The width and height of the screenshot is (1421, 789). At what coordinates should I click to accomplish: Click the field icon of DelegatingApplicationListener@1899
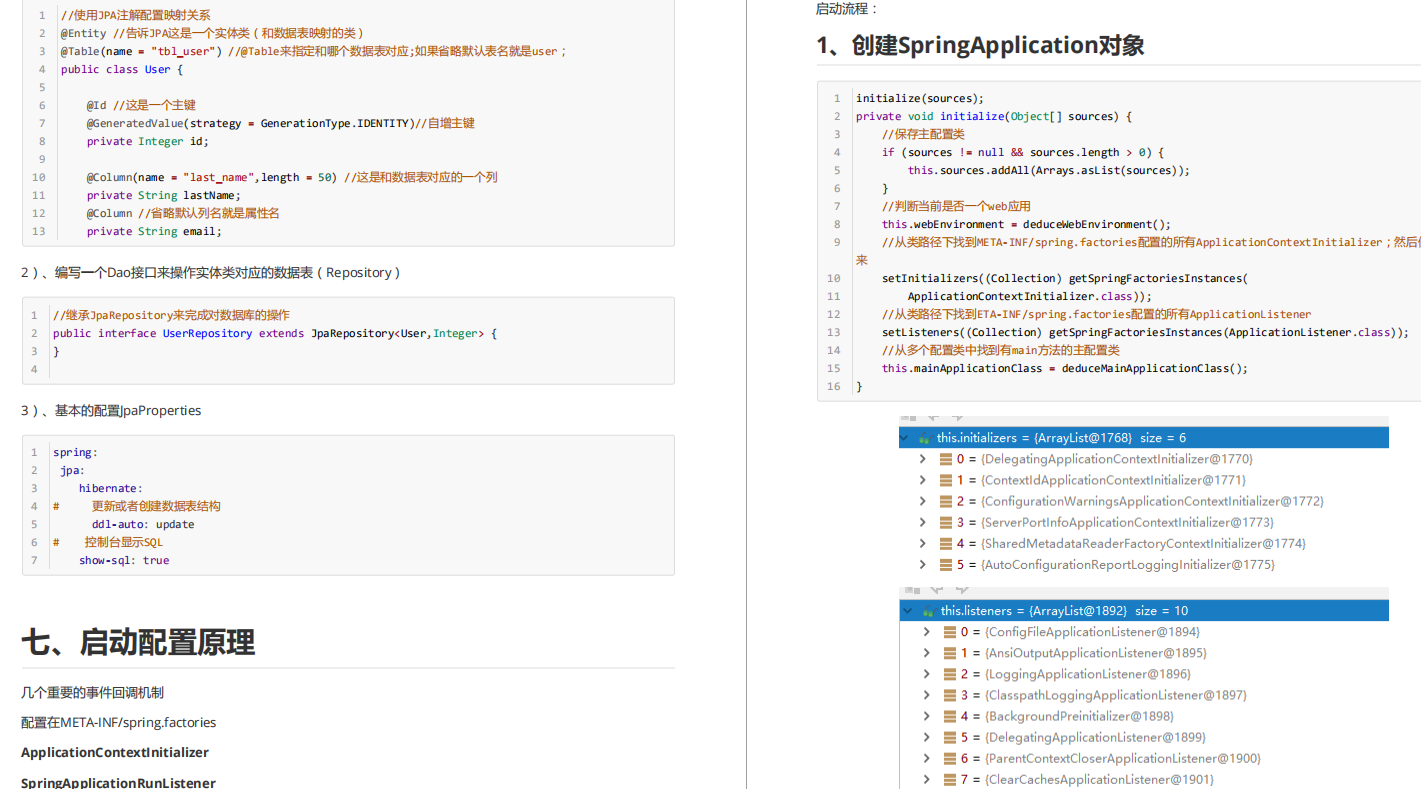(x=950, y=737)
